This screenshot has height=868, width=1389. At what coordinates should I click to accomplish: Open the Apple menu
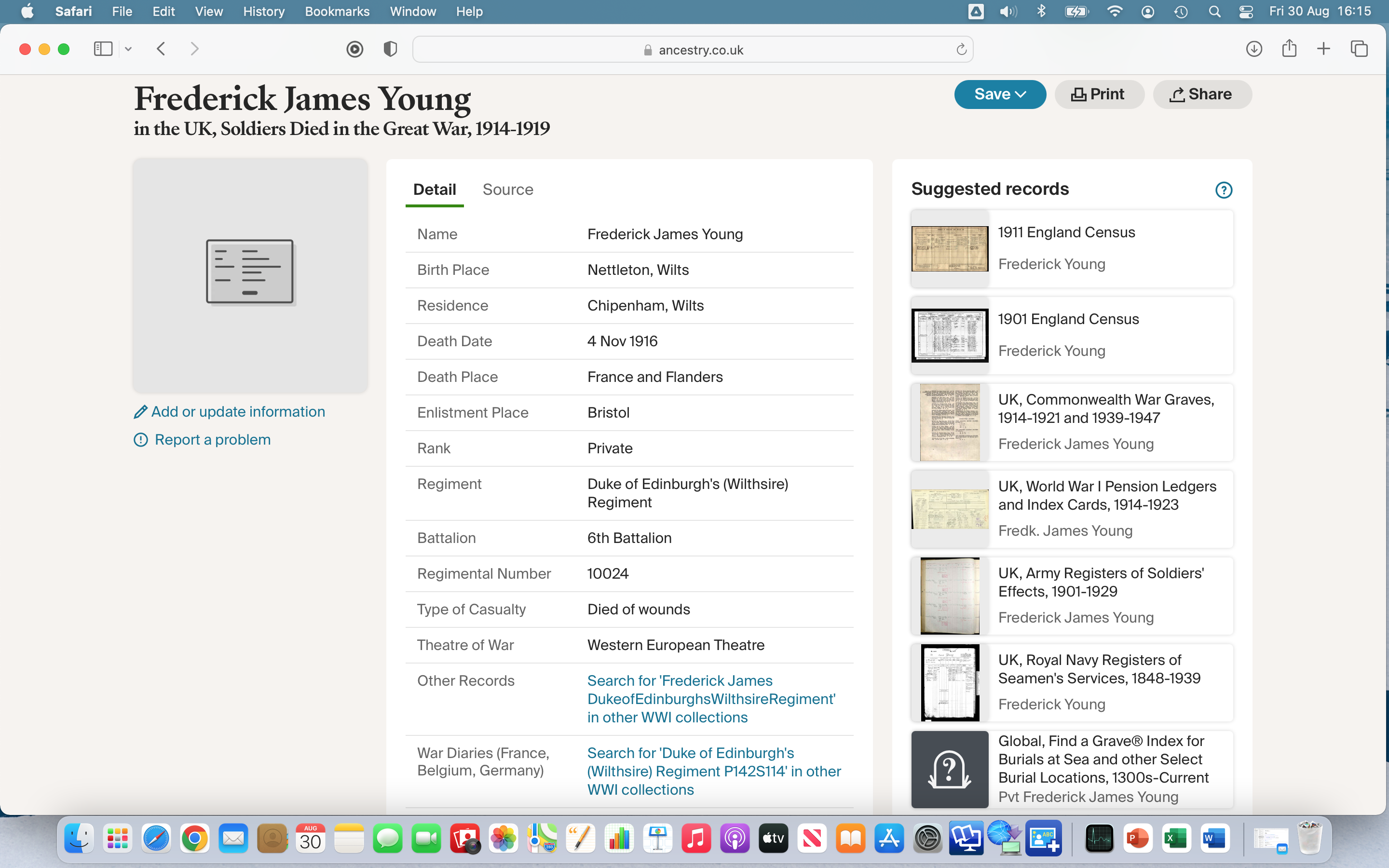(x=27, y=12)
